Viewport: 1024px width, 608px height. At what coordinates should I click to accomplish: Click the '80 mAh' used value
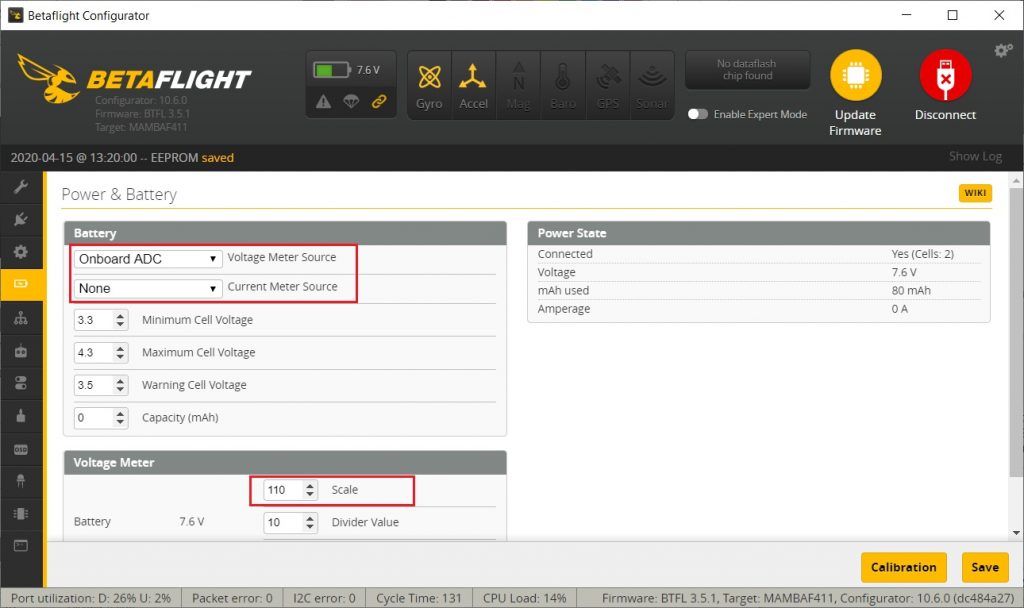click(x=911, y=291)
